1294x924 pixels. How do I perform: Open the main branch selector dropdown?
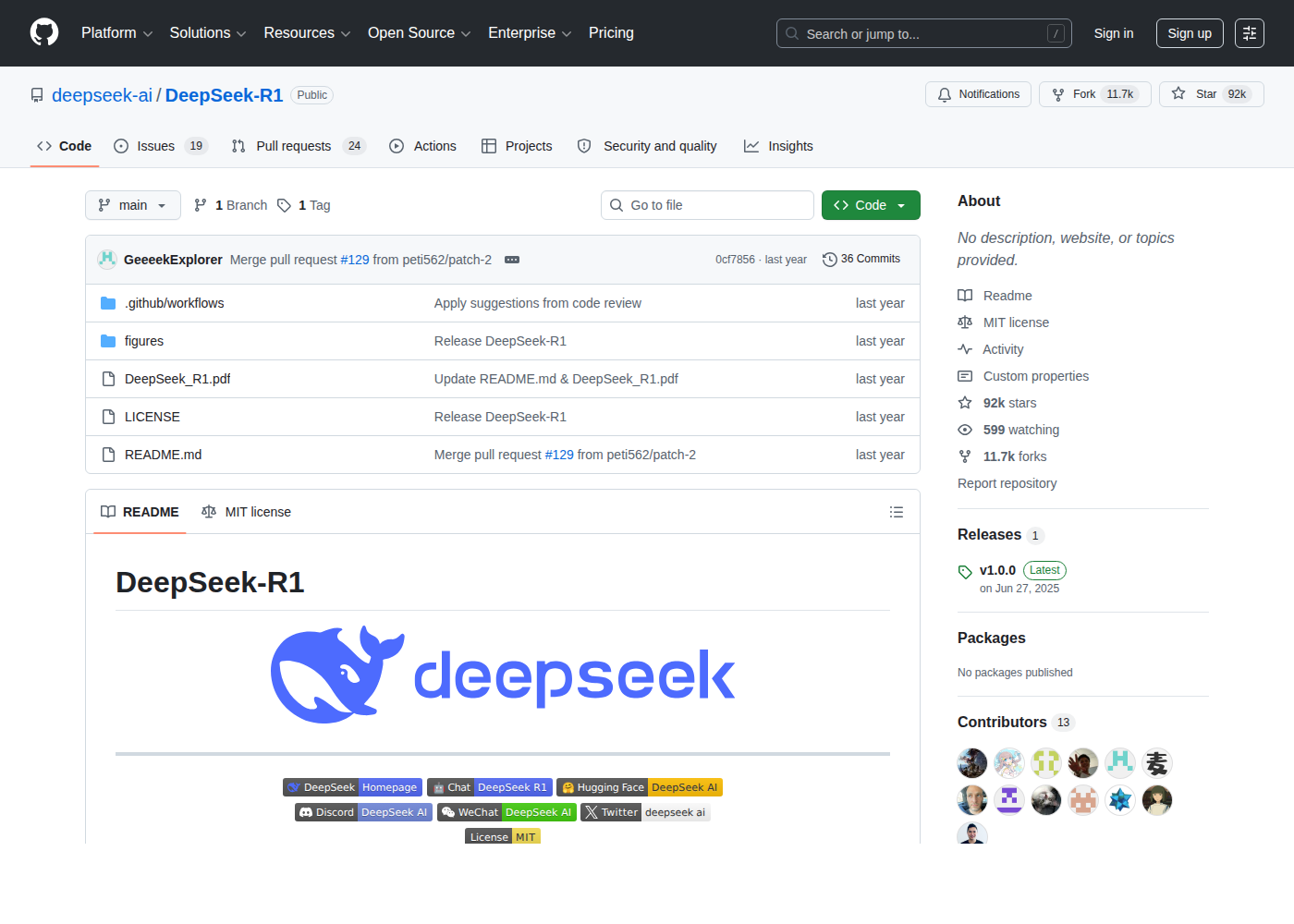point(133,205)
